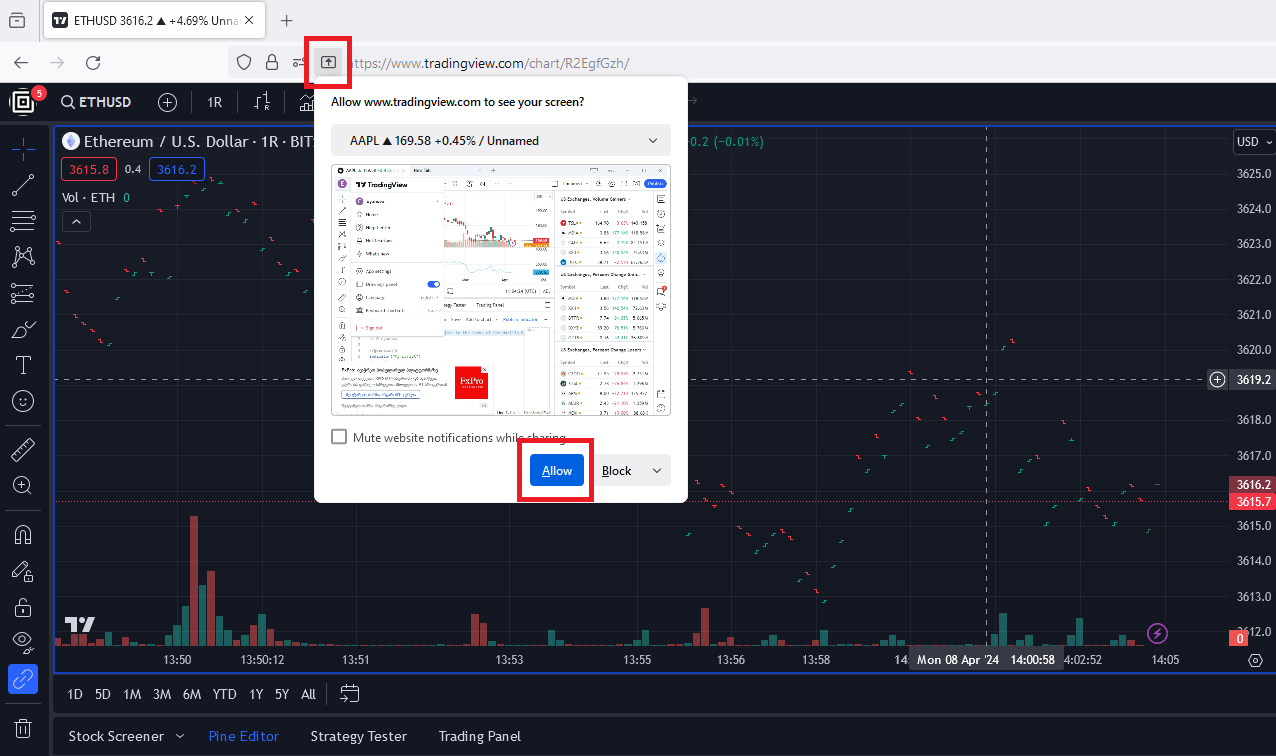
Task: Toggle the drawings link sync icon
Action: (x=23, y=679)
